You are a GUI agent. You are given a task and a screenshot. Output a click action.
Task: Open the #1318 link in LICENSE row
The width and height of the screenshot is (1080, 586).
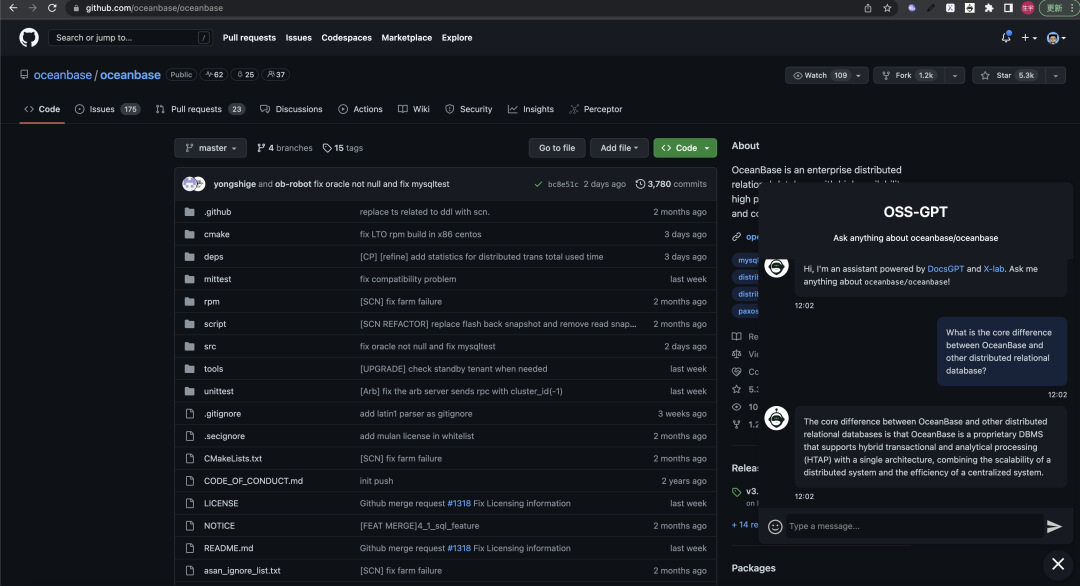click(x=459, y=503)
